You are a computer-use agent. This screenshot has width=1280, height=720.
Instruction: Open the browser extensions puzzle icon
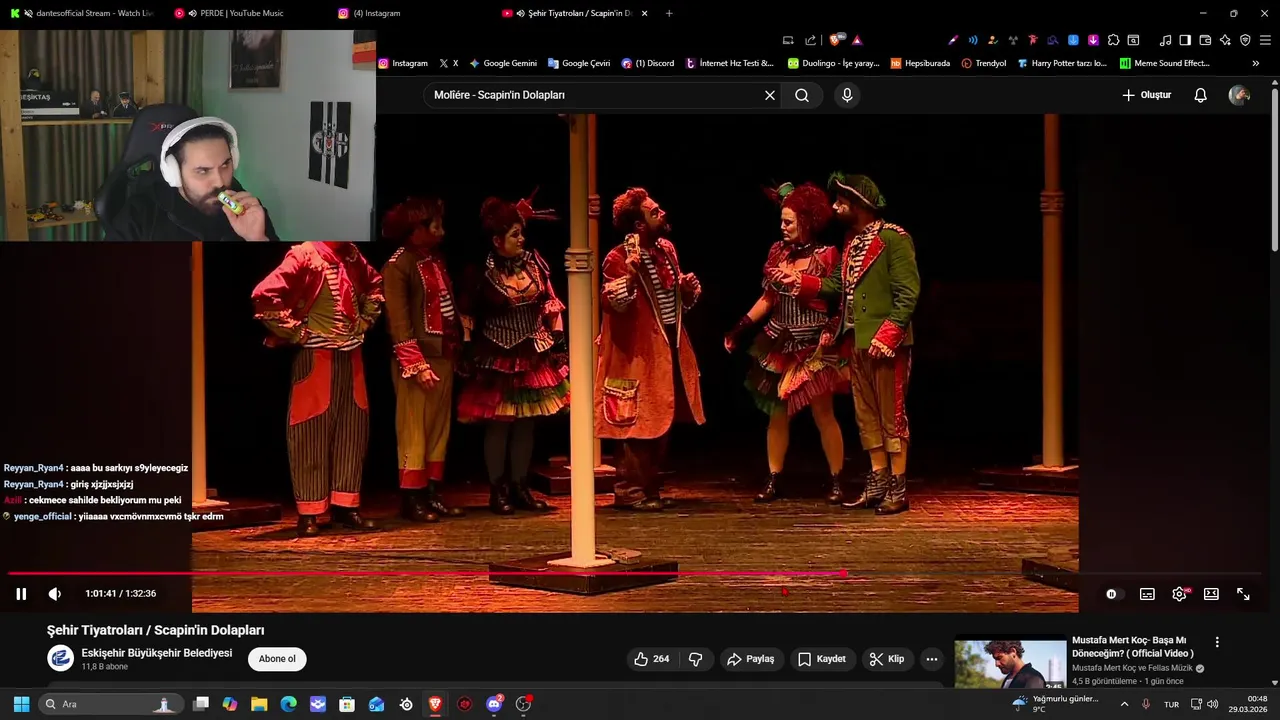click(1113, 40)
